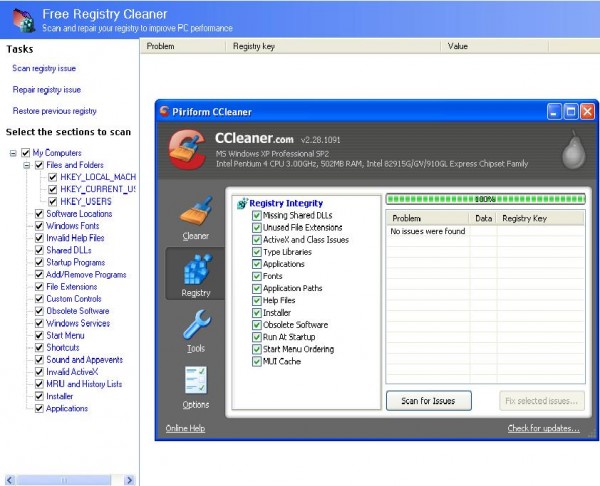Toggle Shared DLLs checkbox
This screenshot has width=600, height=486.
point(39,250)
